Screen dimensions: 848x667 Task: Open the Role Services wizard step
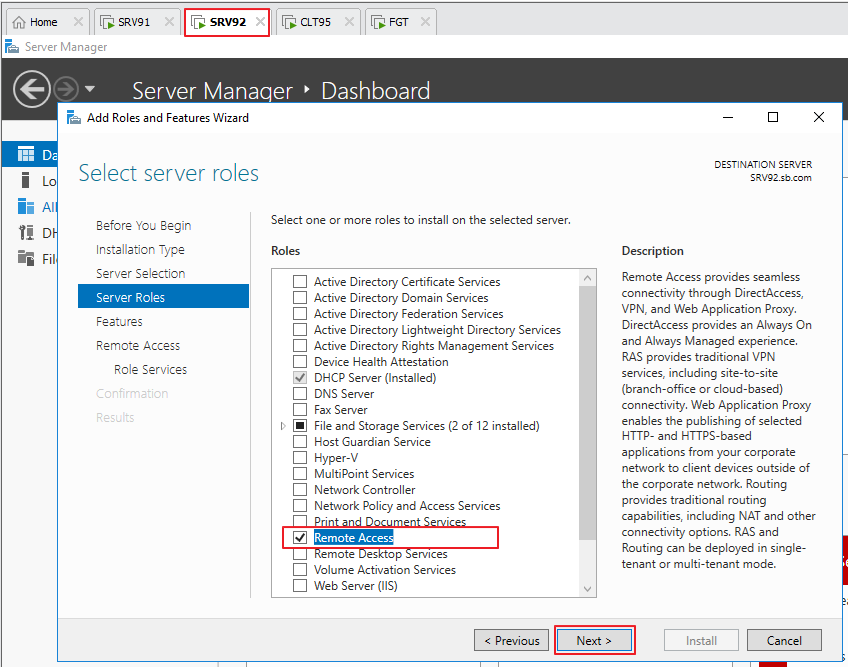tap(150, 369)
